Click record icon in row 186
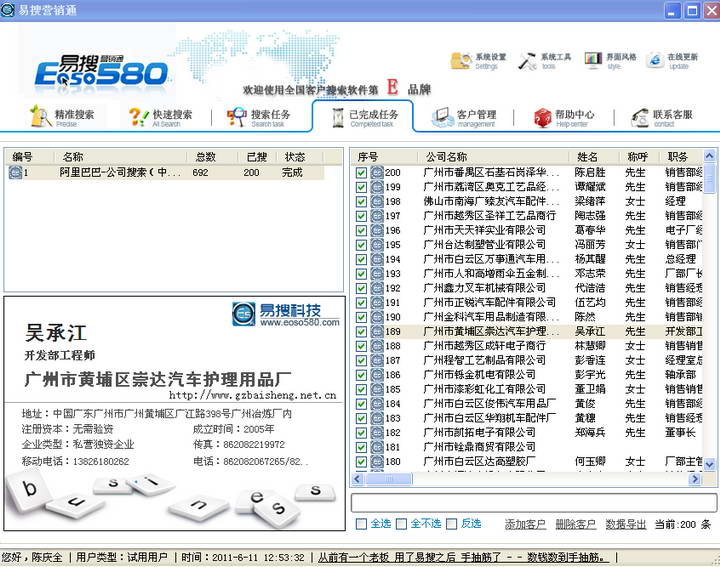The image size is (720, 567). point(377,375)
